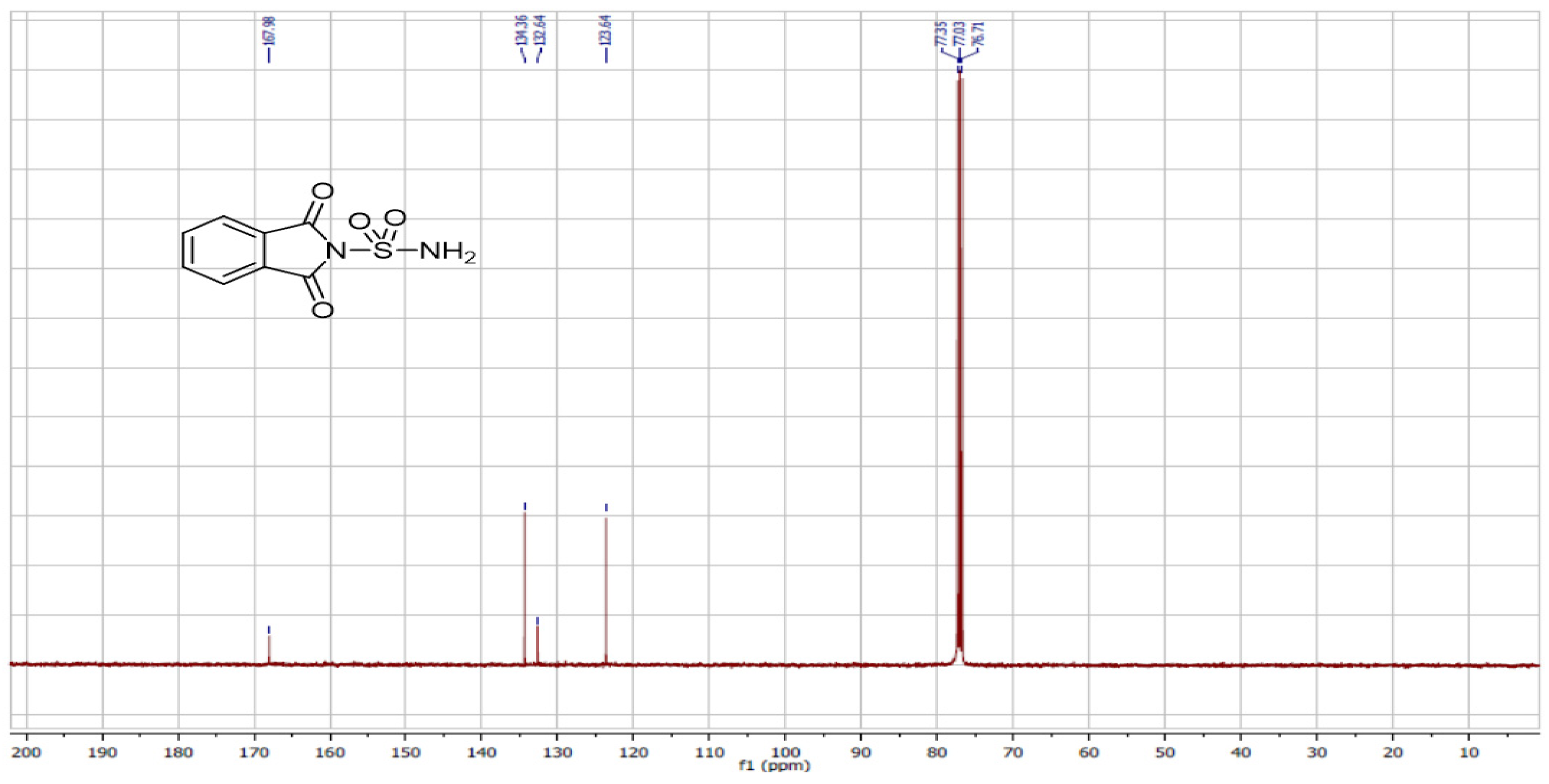1549x784 pixels.
Task: Click the 132.64 peak label at top
Action: coord(540,30)
